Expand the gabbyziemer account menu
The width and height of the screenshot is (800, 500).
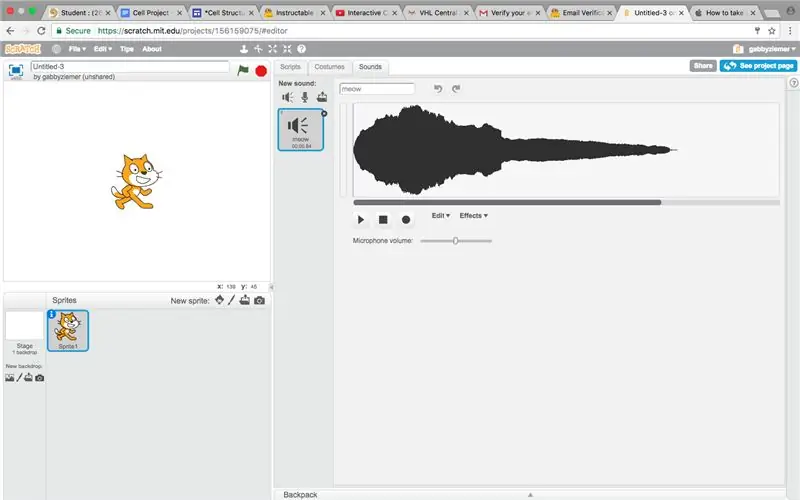point(771,49)
